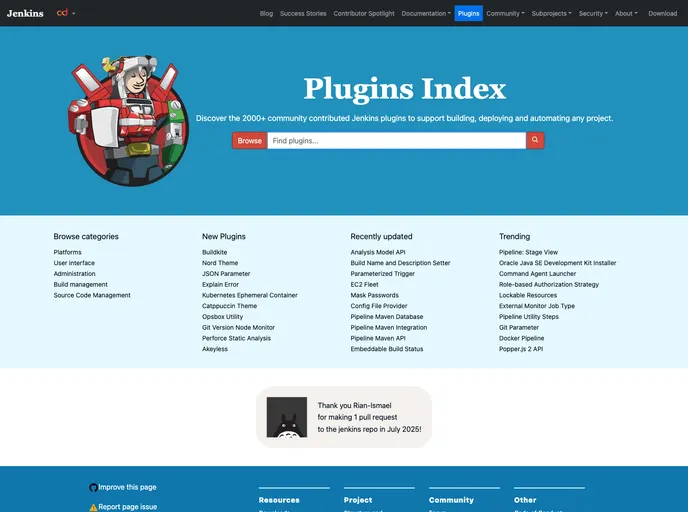Open the Build management category
688x512 pixels.
pyautogui.click(x=81, y=284)
